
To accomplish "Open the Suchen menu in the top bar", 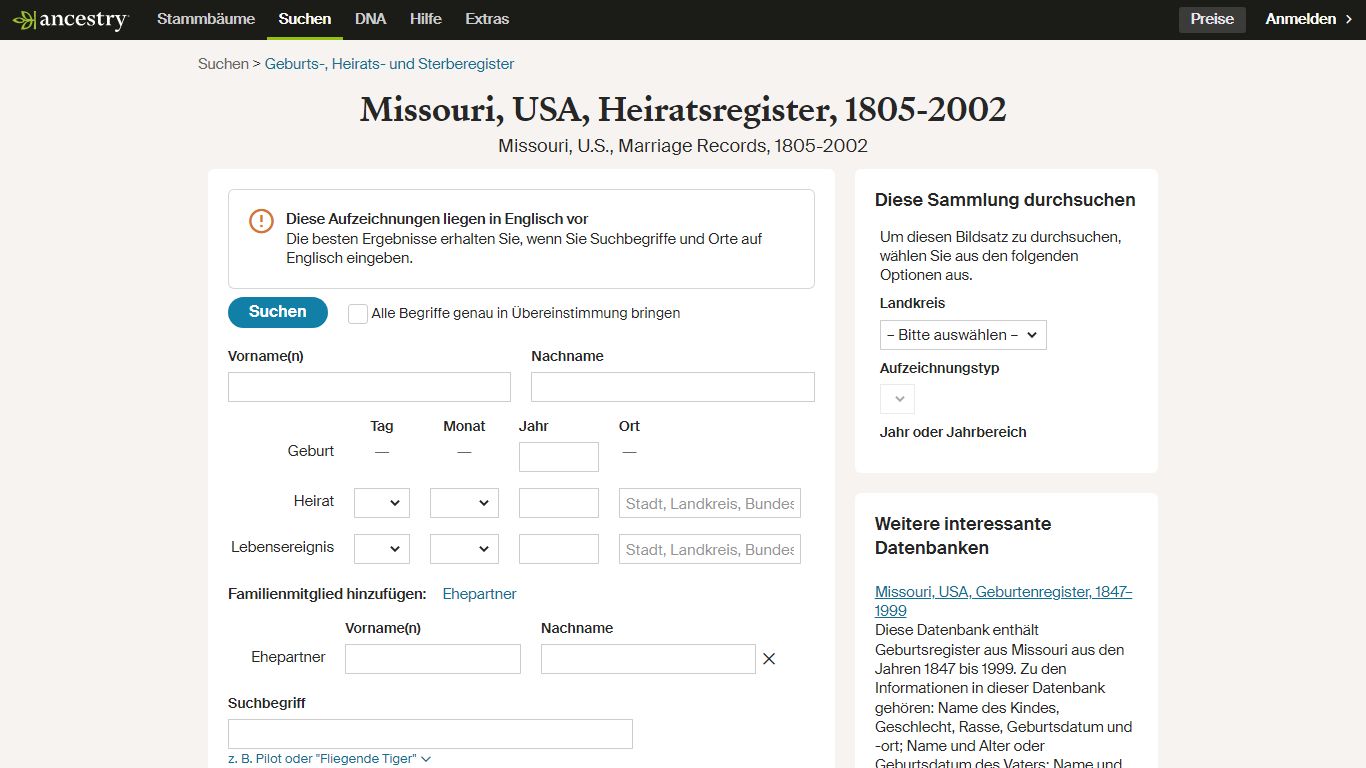I will point(305,19).
